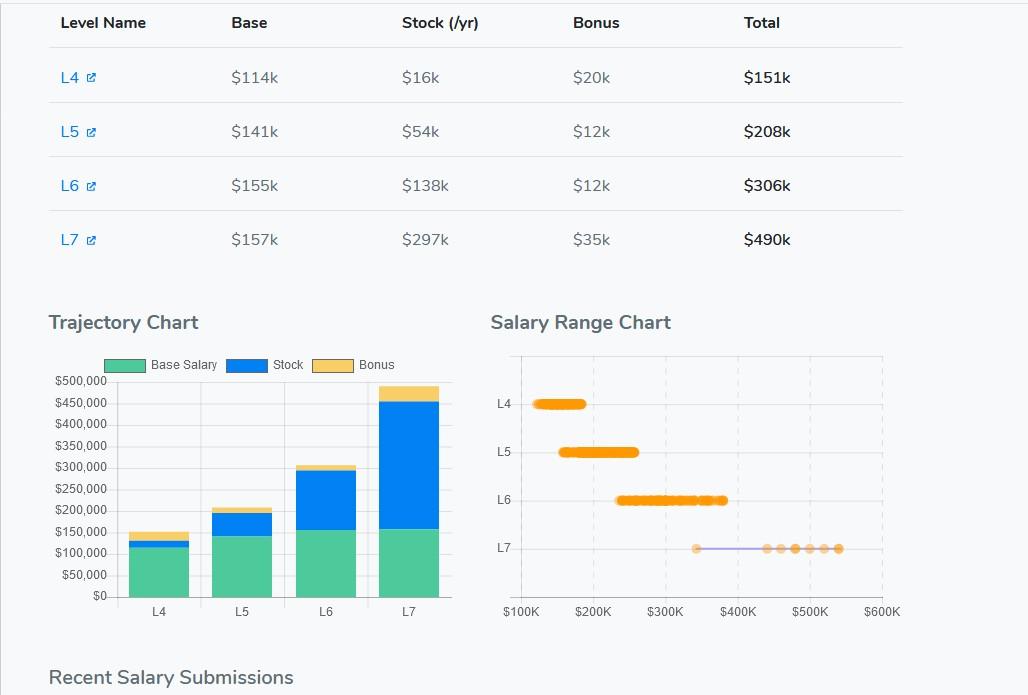Toggle the Bonus legend item
The width and height of the screenshot is (1028, 695).
click(376, 365)
